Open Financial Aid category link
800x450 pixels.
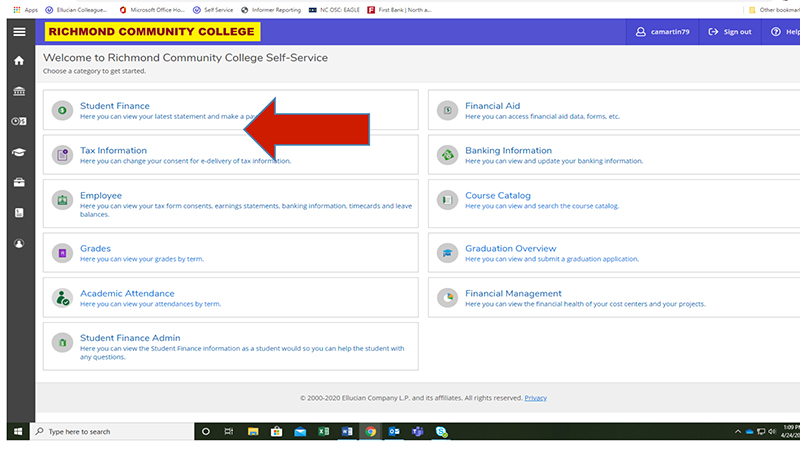(492, 106)
